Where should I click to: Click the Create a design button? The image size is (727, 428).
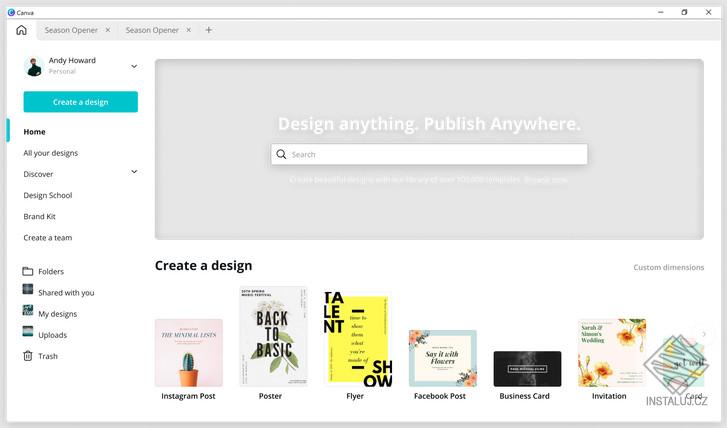[x=81, y=102]
